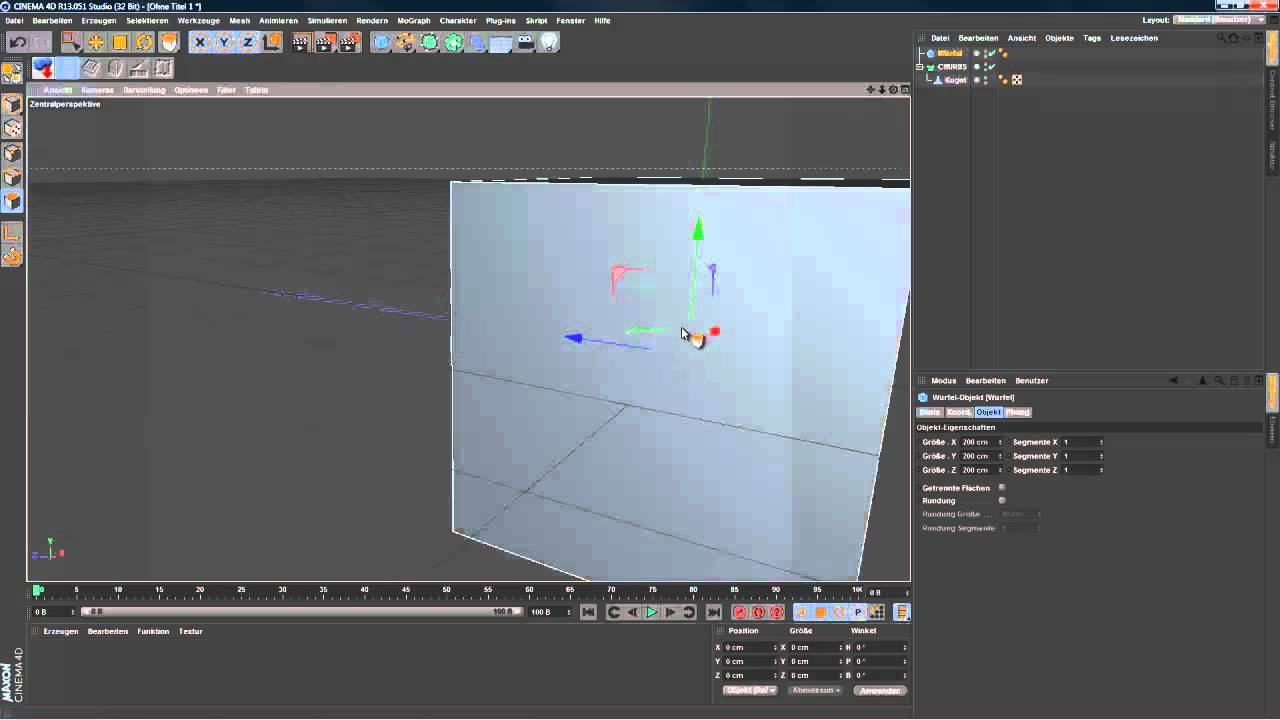Open the live selection tool
This screenshot has width=1280, height=720.
tap(71, 42)
